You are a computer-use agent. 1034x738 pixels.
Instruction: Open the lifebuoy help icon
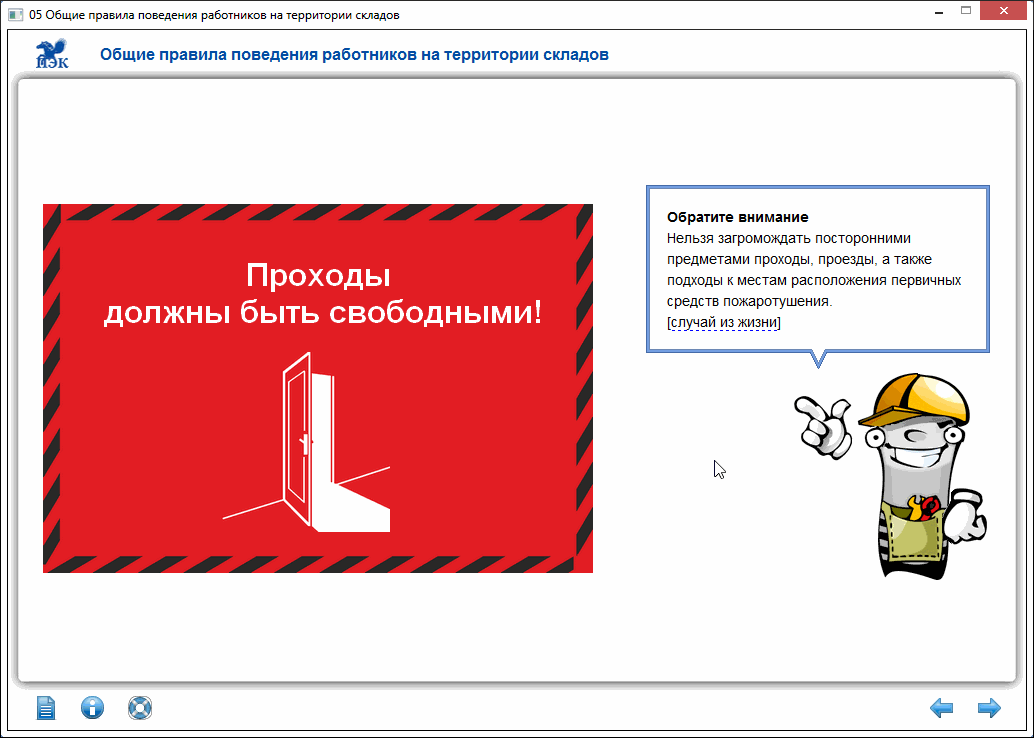click(140, 708)
